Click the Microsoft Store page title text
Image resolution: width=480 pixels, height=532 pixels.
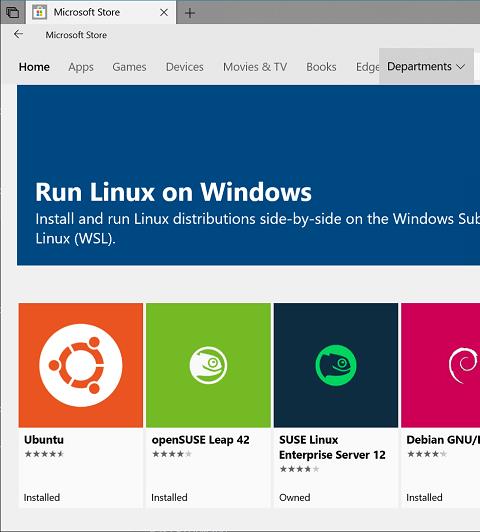[76, 35]
